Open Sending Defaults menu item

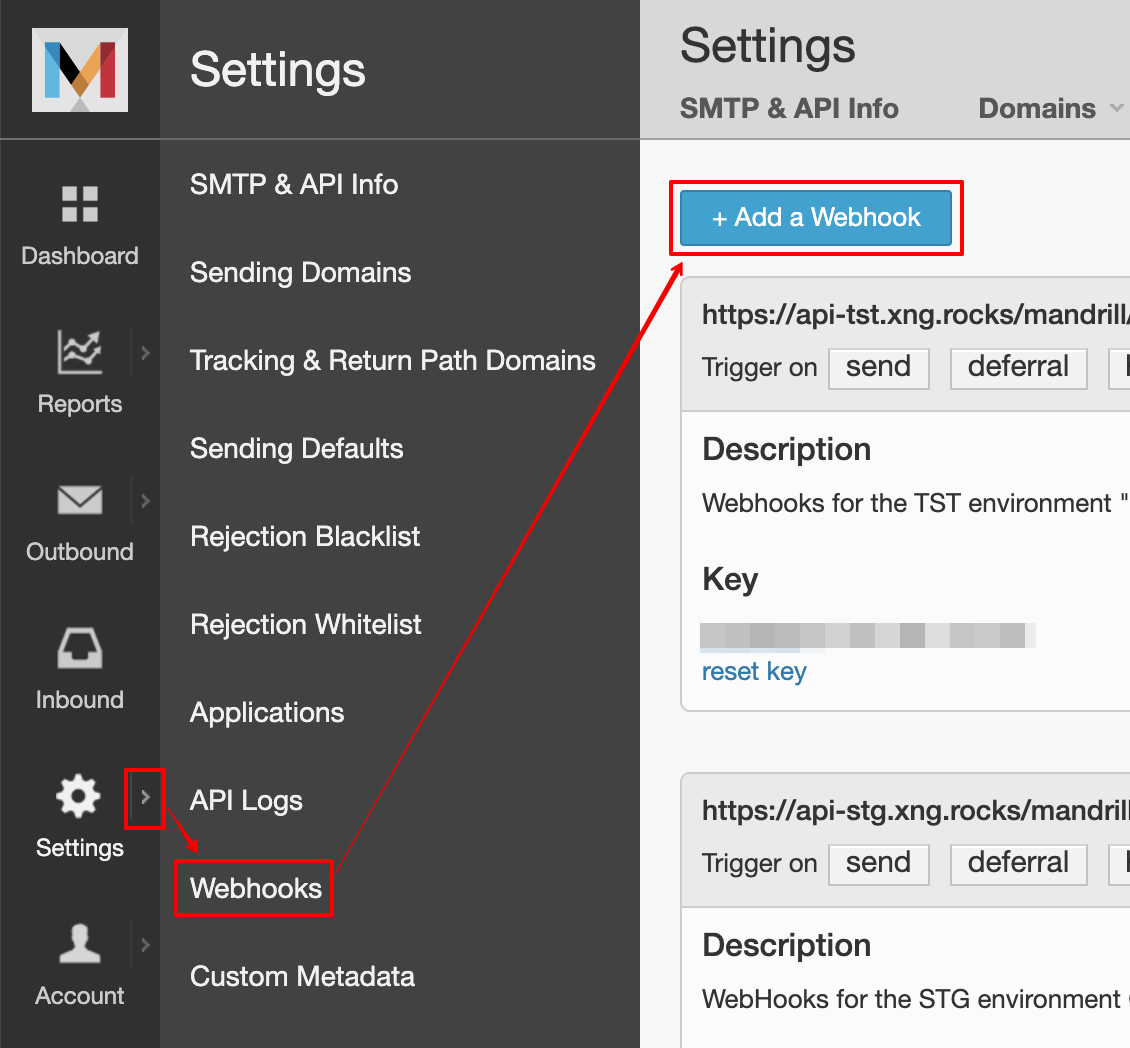tap(296, 448)
